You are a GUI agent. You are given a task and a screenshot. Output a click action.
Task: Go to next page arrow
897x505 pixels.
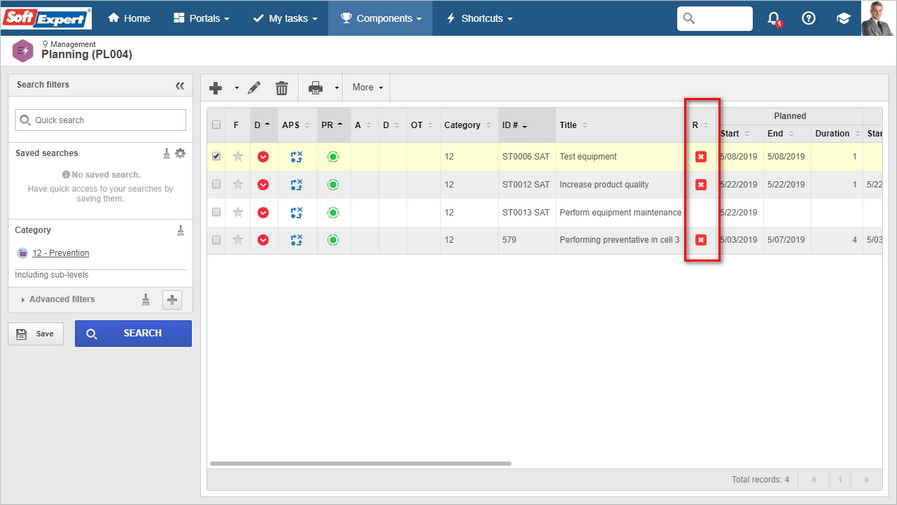click(867, 480)
